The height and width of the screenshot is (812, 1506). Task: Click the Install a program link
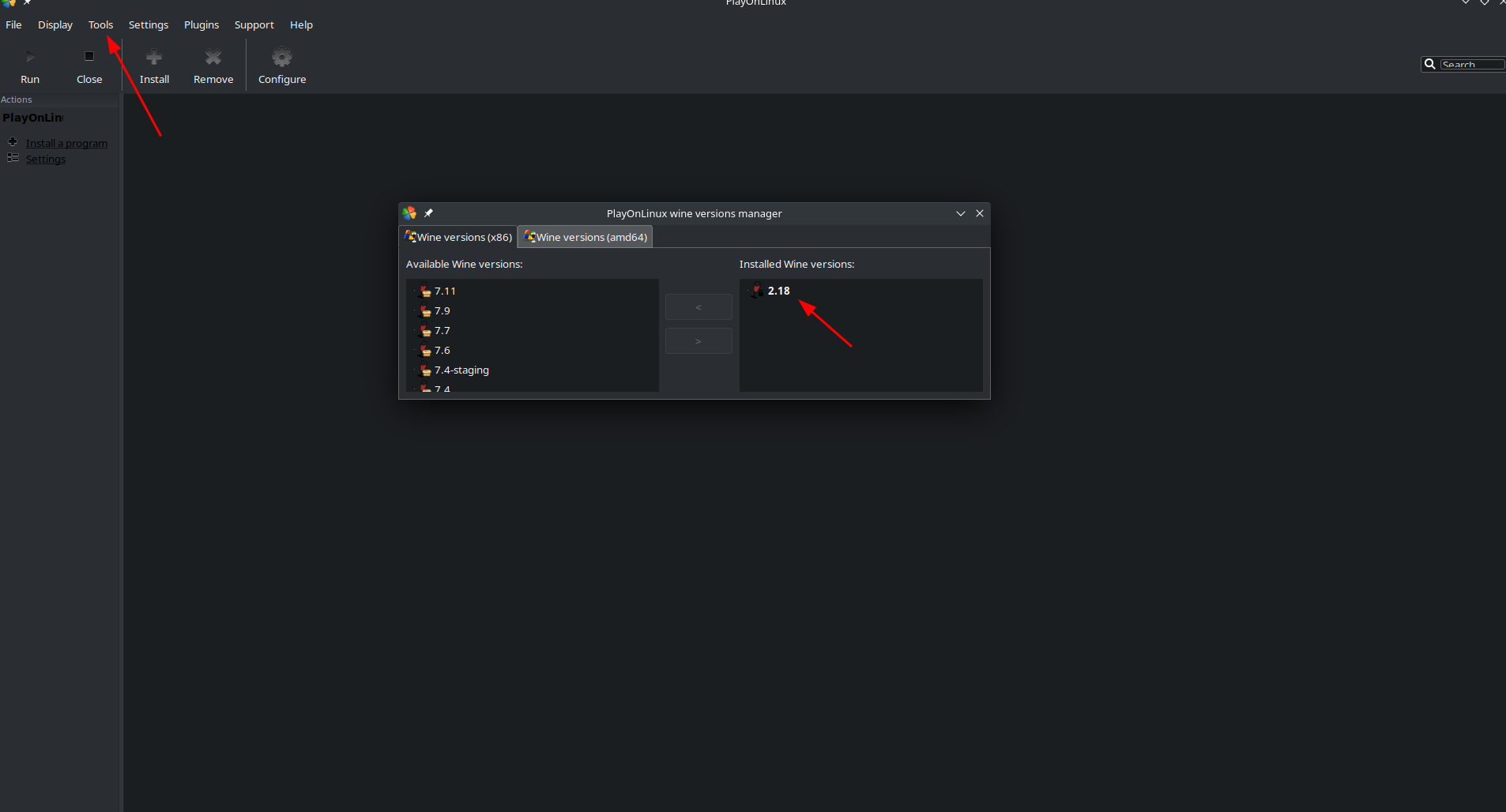click(x=66, y=143)
